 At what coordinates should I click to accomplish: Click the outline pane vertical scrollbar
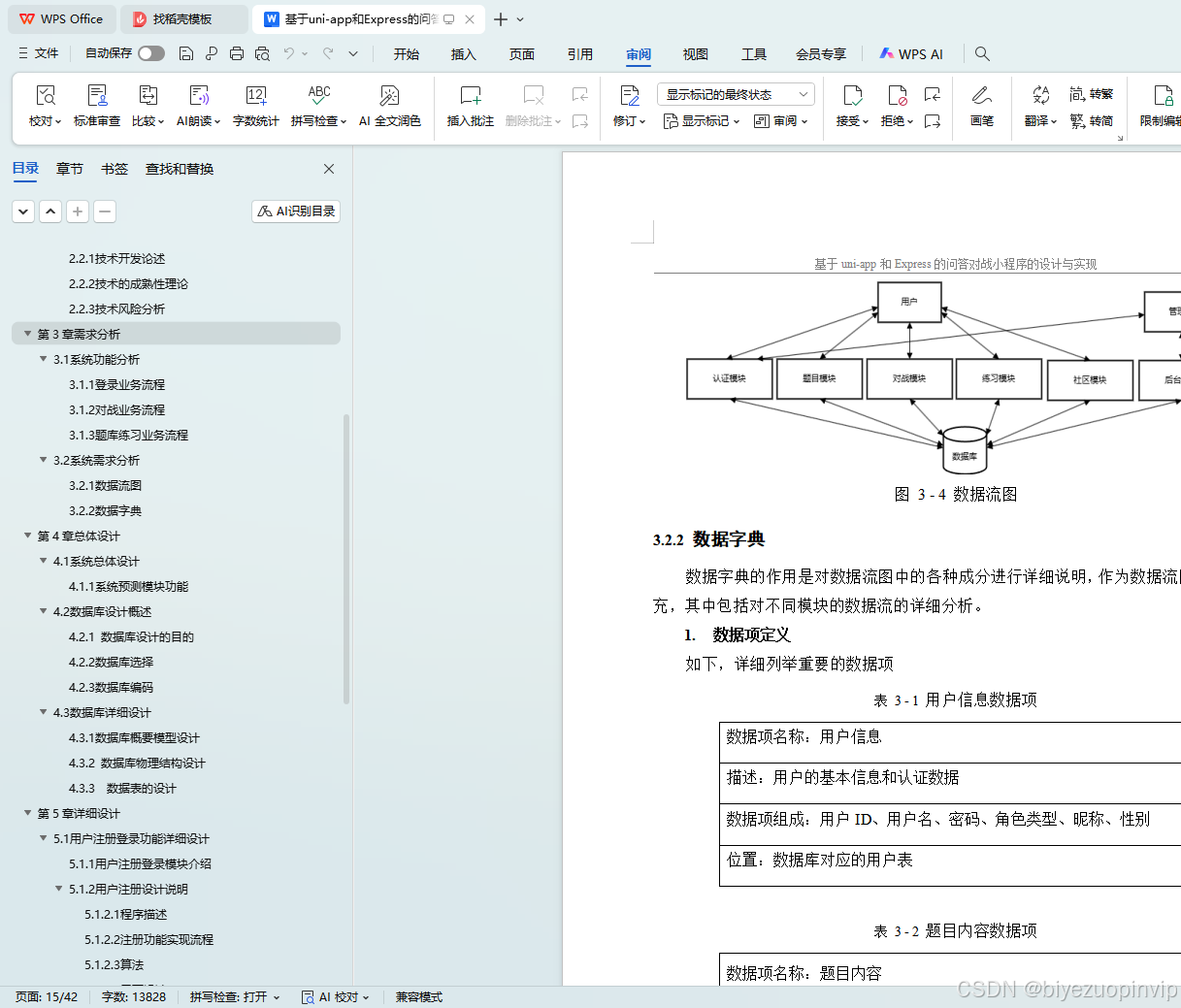pyautogui.click(x=346, y=560)
